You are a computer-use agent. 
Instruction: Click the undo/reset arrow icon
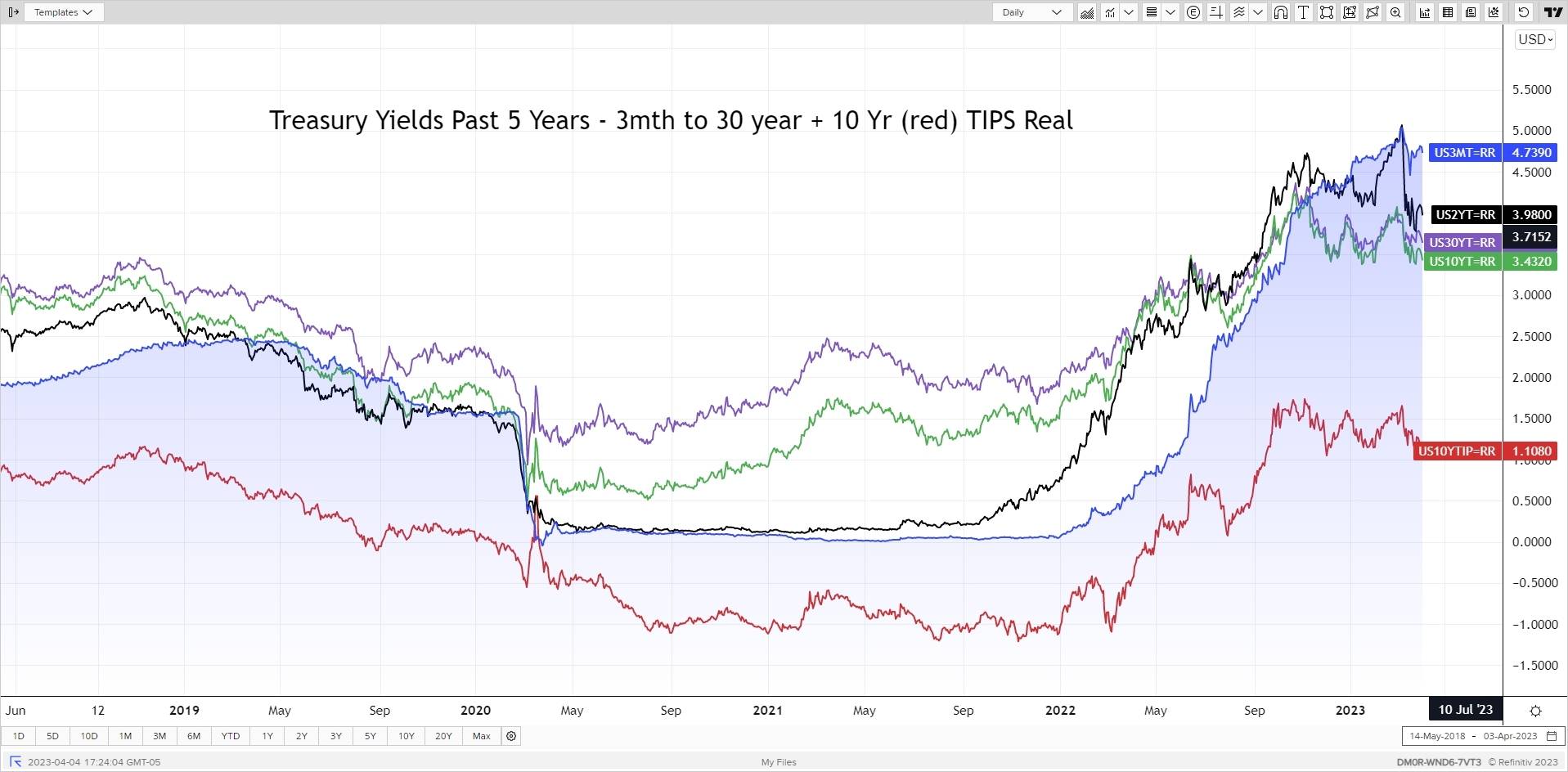1523,12
